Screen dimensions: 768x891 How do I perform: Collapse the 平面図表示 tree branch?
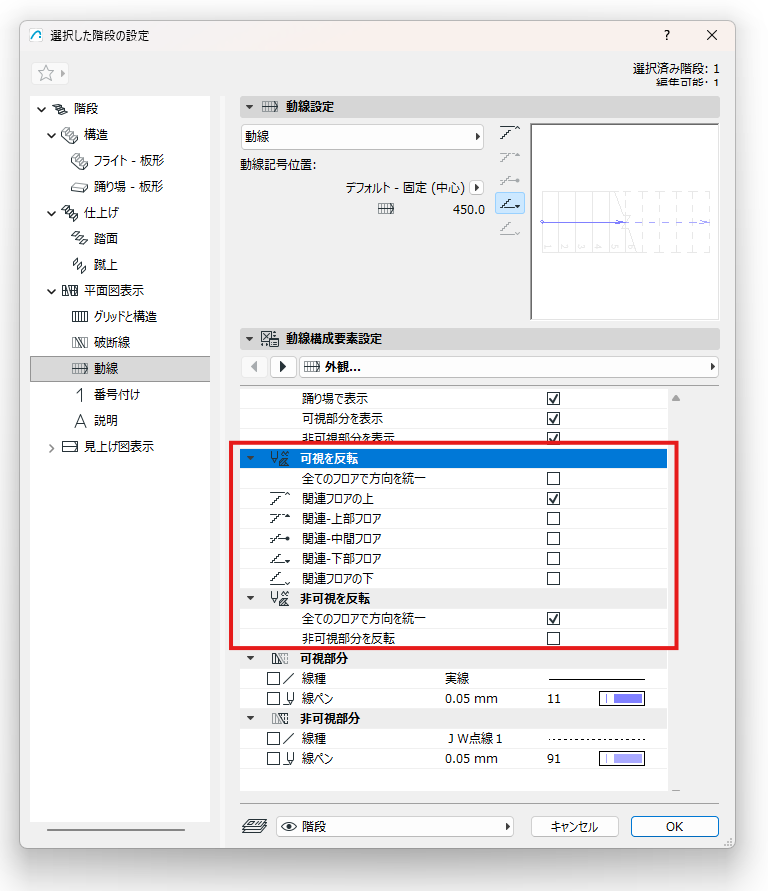(52, 291)
